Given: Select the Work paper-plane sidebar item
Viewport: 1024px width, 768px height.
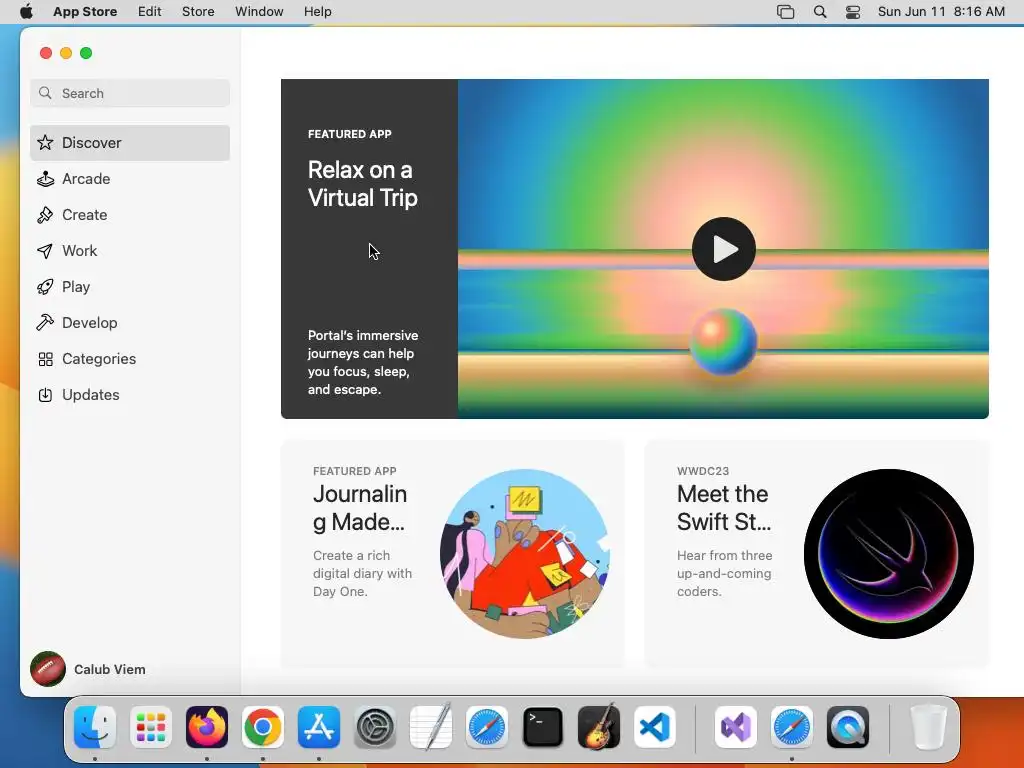Looking at the screenshot, I should pyautogui.click(x=130, y=251).
